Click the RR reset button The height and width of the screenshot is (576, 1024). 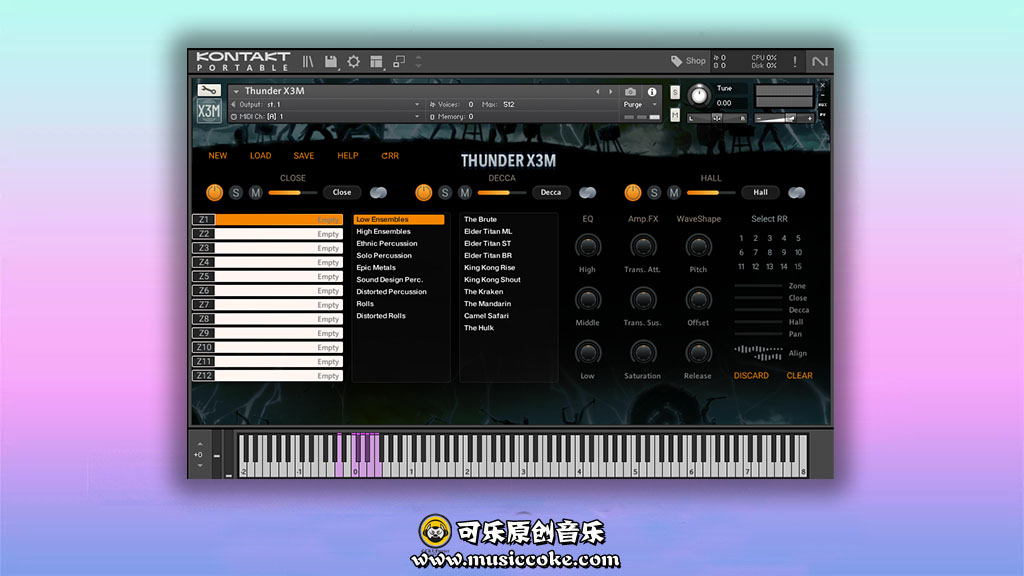[x=390, y=155]
